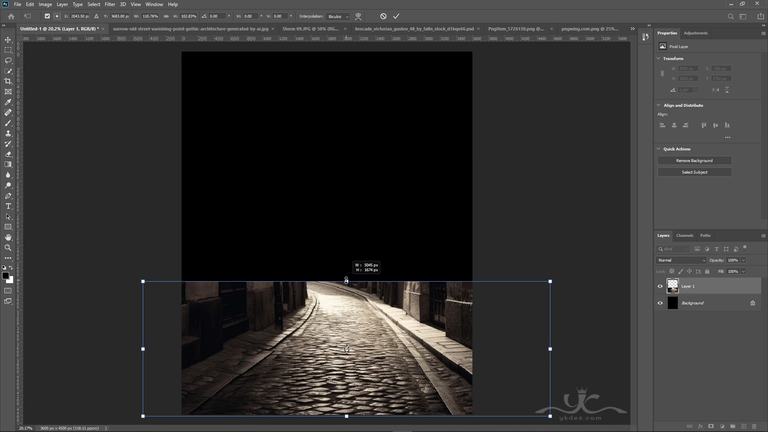Viewport: 768px width, 432px height.
Task: Switch to the Channels tab
Action: point(684,236)
